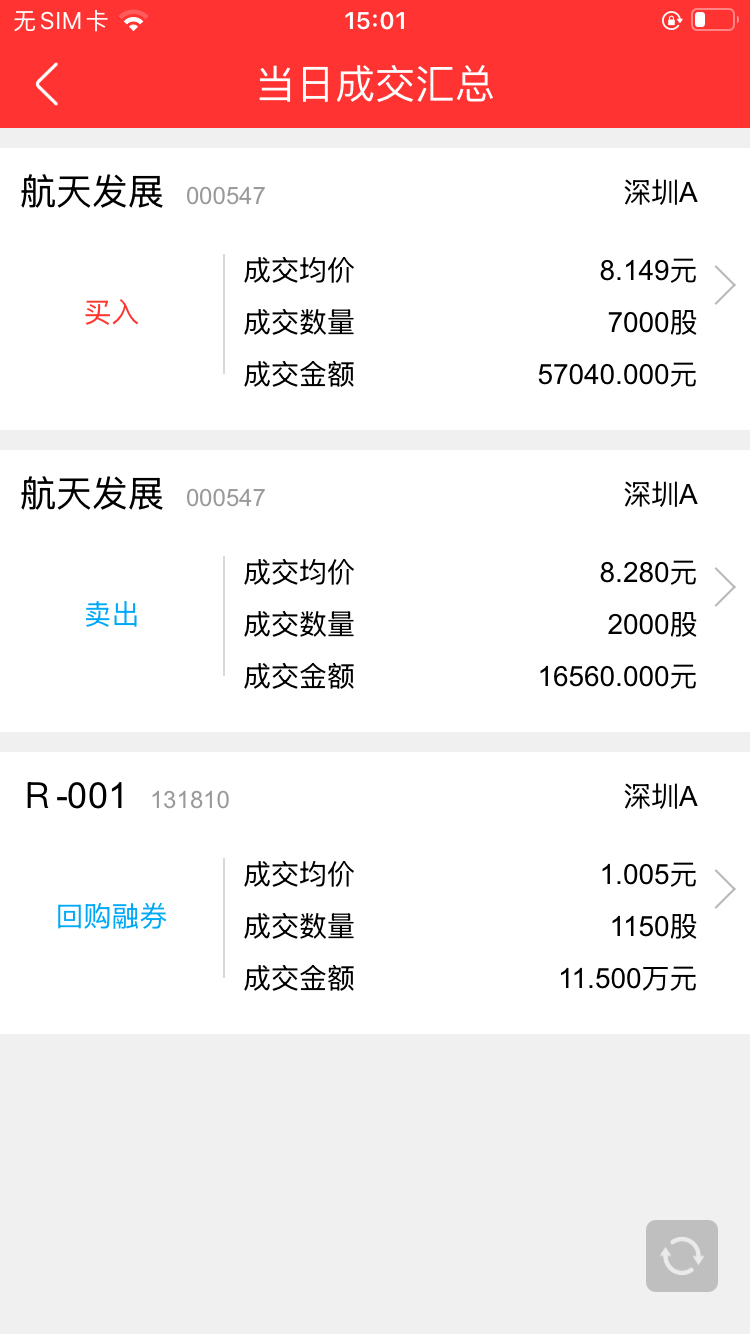This screenshot has width=750, height=1334.
Task: Tap the 15:01 clock in the status bar
Action: 375,21
